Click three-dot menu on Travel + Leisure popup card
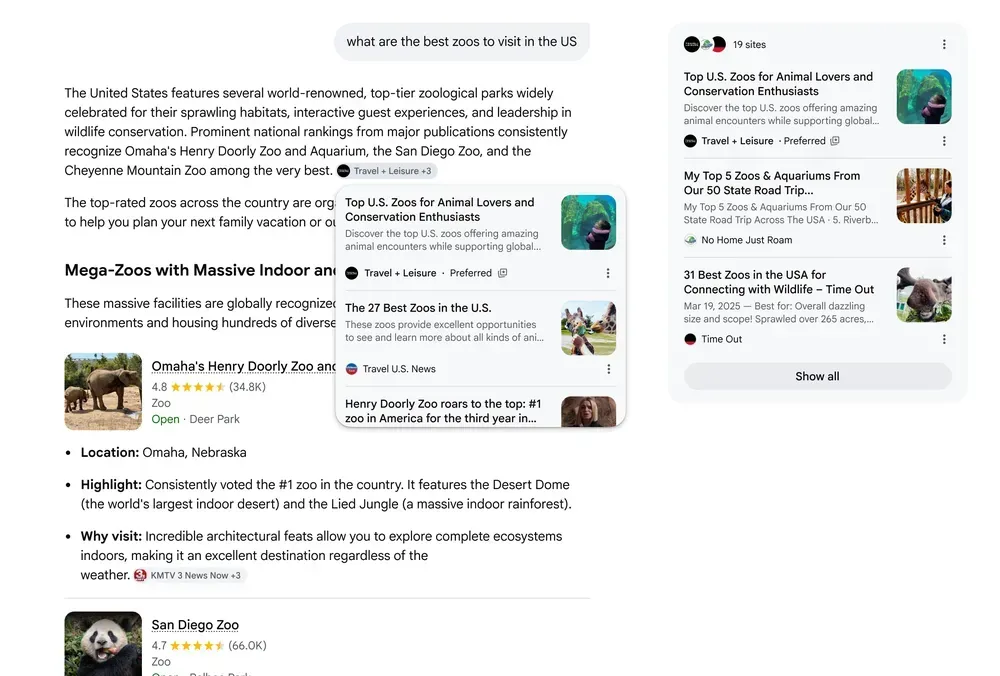The width and height of the screenshot is (1000, 676). coord(608,273)
